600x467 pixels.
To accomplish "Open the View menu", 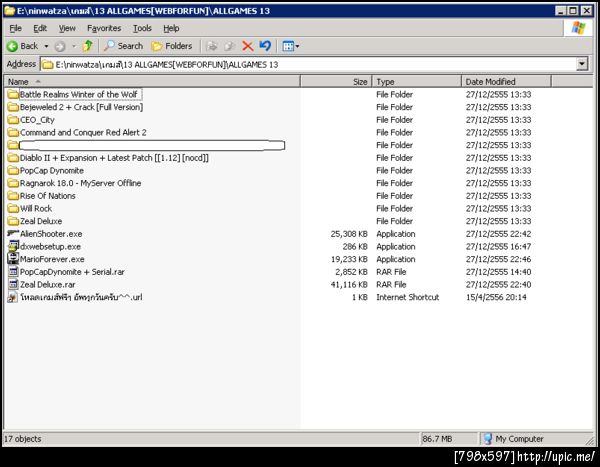I will pos(67,28).
